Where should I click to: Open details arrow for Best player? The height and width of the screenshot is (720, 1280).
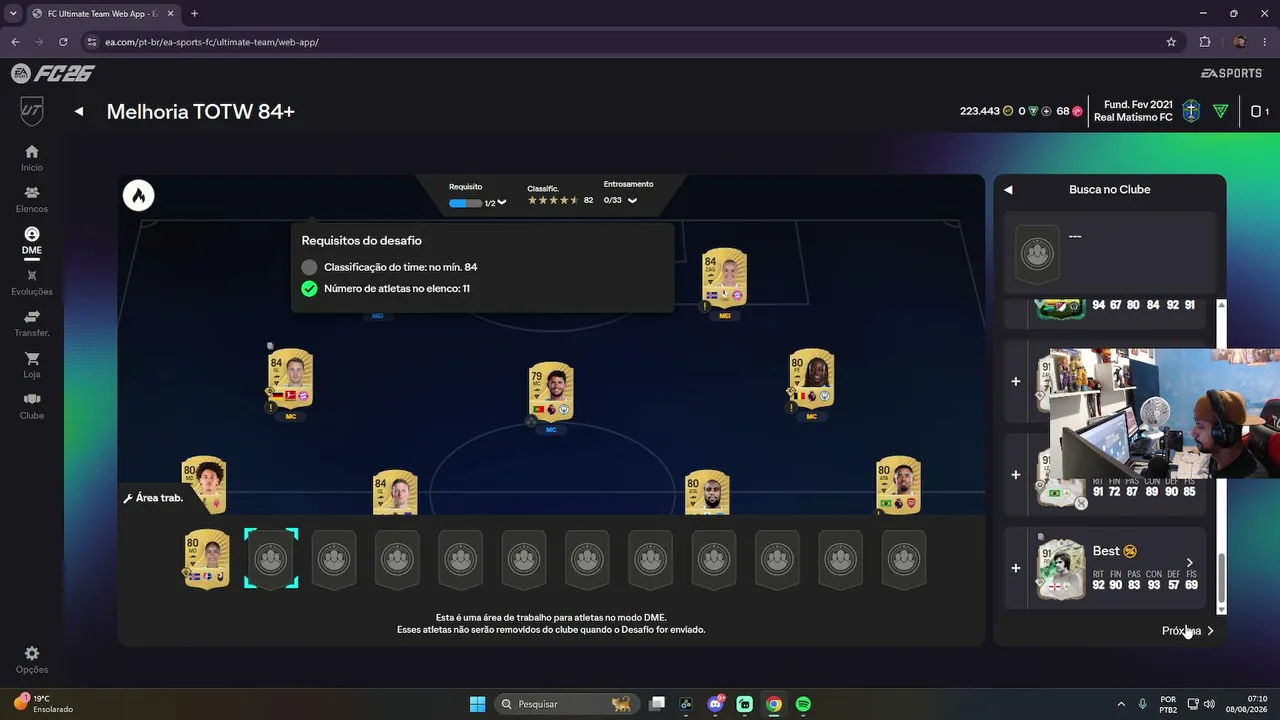point(1189,563)
